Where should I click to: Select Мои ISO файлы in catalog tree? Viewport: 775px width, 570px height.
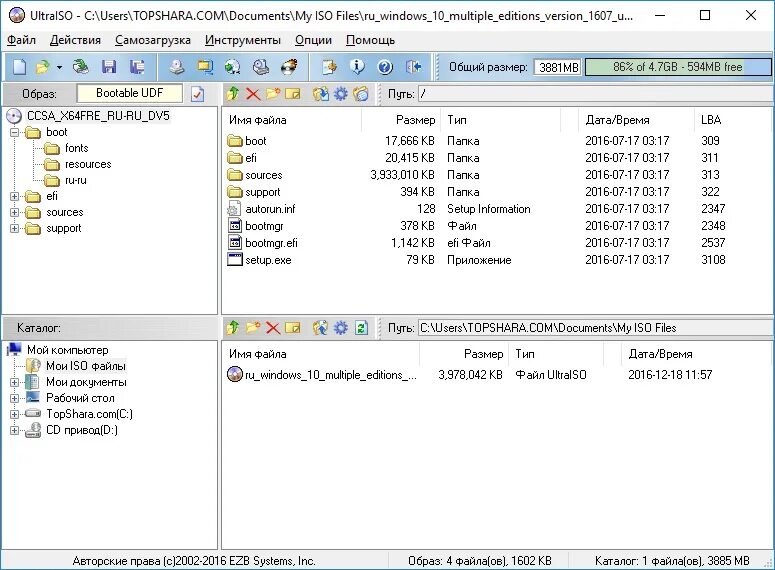(x=86, y=366)
